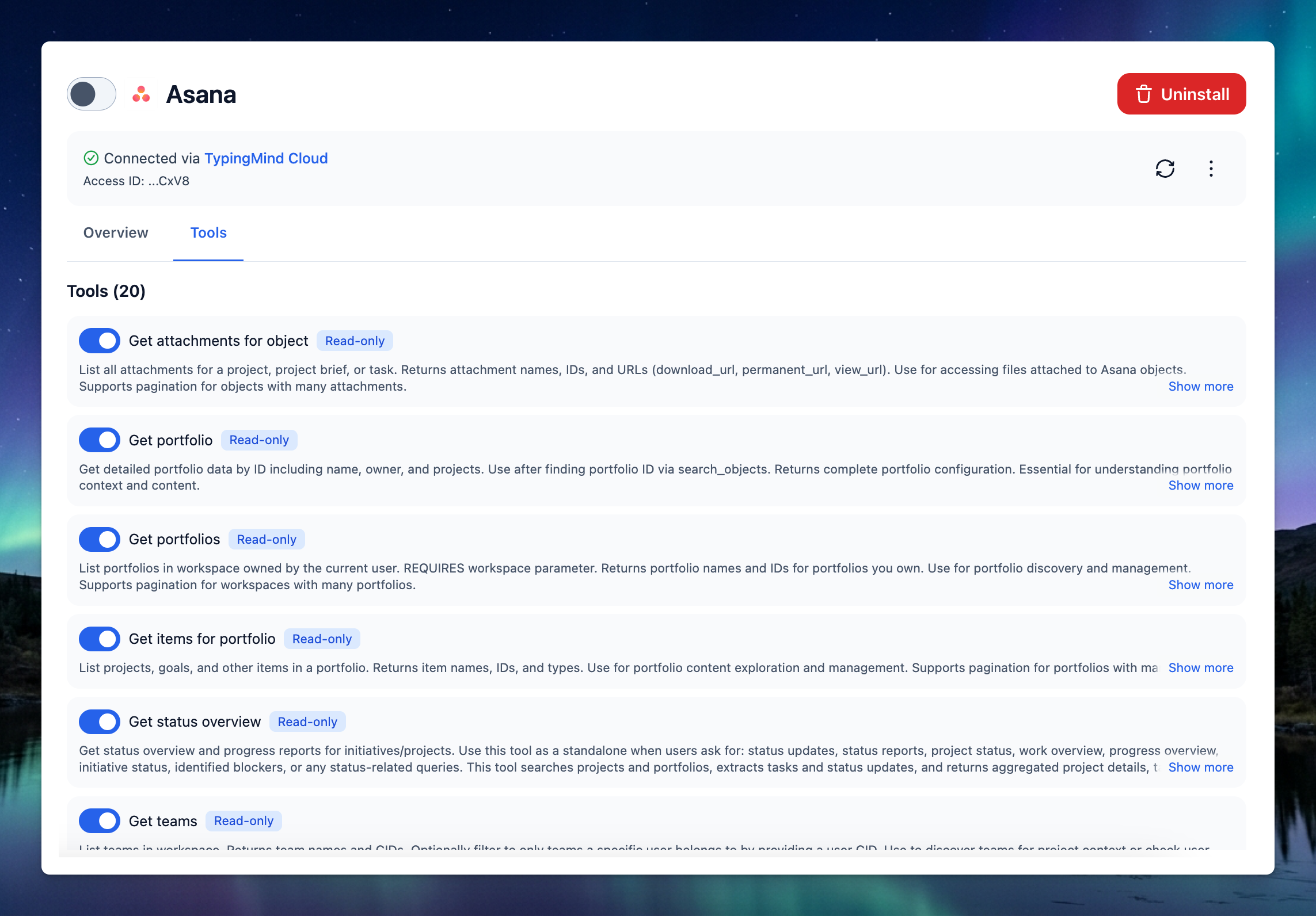Viewport: 1316px width, 916px height.
Task: Disable Get attachments for object tool
Action: [100, 341]
